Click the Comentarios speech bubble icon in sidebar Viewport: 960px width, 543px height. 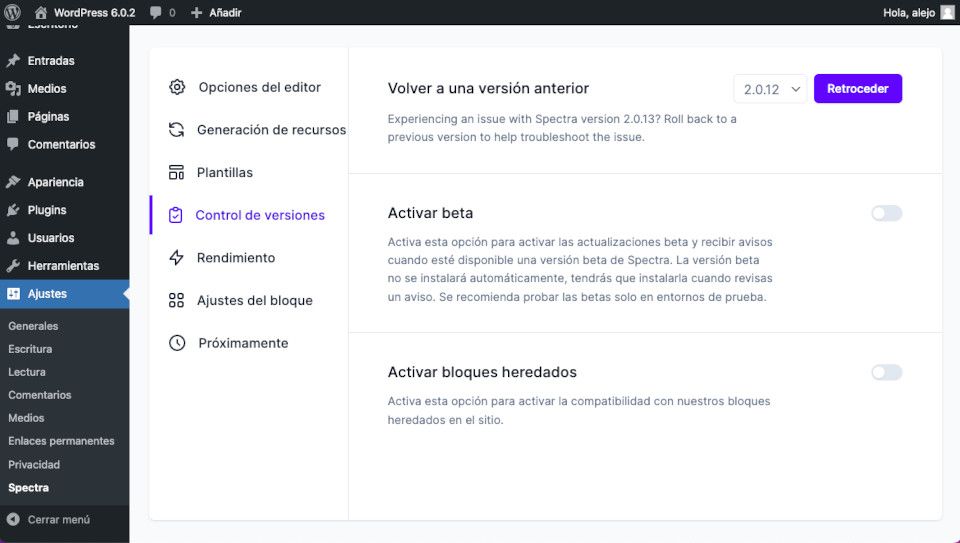[13, 144]
